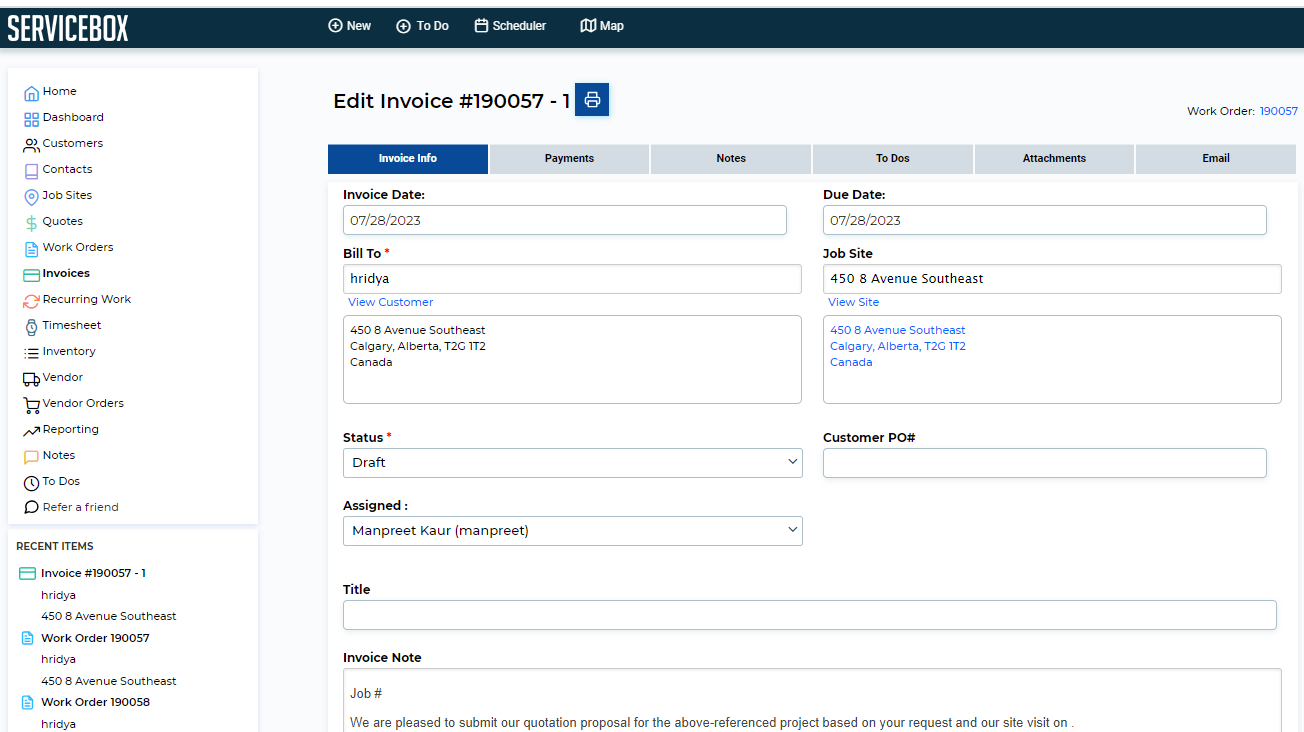The image size is (1304, 732).
Task: Click the recent Work Order 190057 icon
Action: coord(28,638)
